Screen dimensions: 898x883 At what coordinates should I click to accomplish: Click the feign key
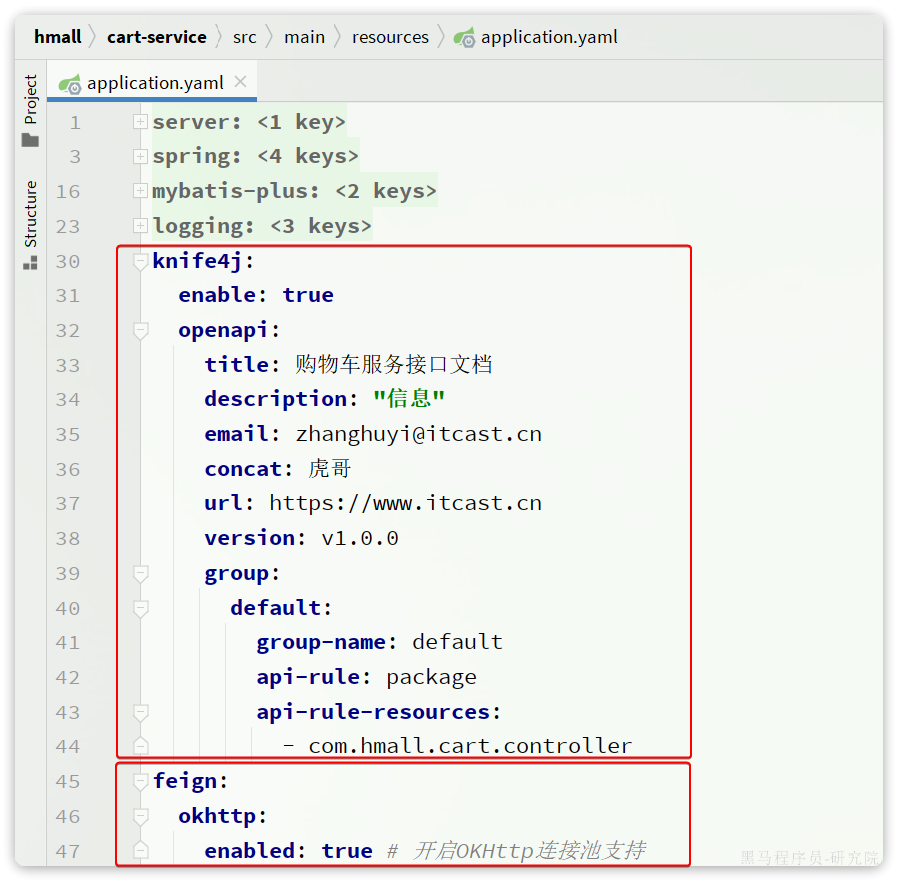pyautogui.click(x=184, y=782)
